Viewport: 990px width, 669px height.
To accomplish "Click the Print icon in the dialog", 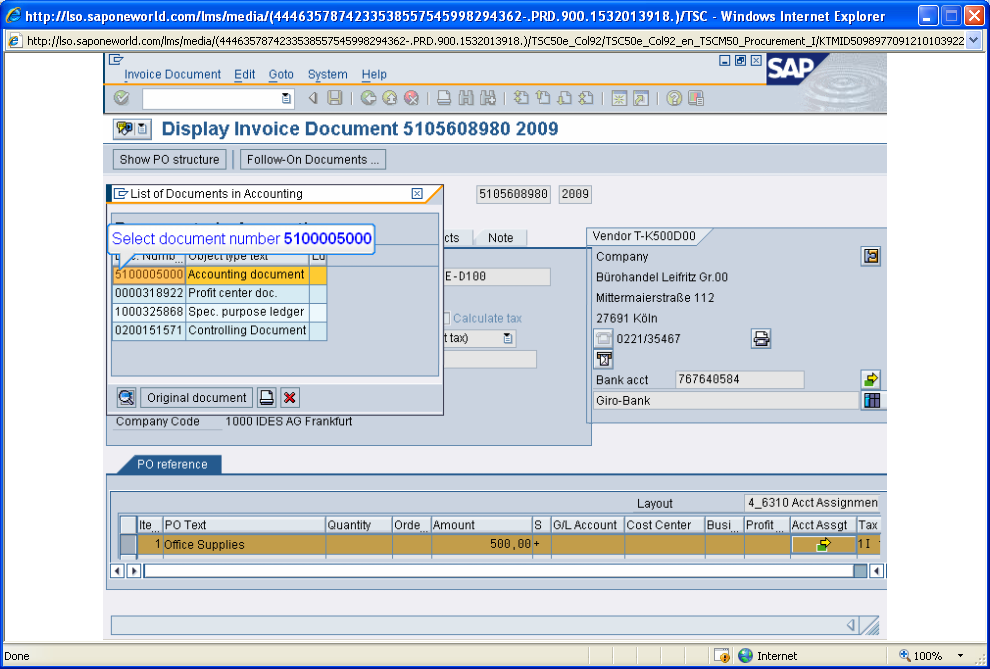I will coord(267,398).
